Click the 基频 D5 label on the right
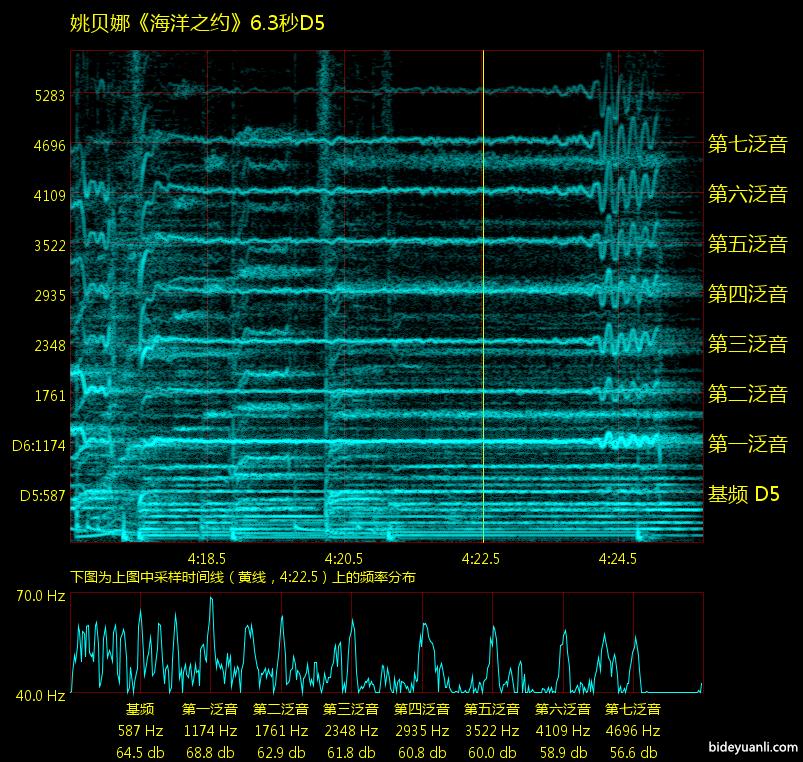The width and height of the screenshot is (803, 762). 743,494
